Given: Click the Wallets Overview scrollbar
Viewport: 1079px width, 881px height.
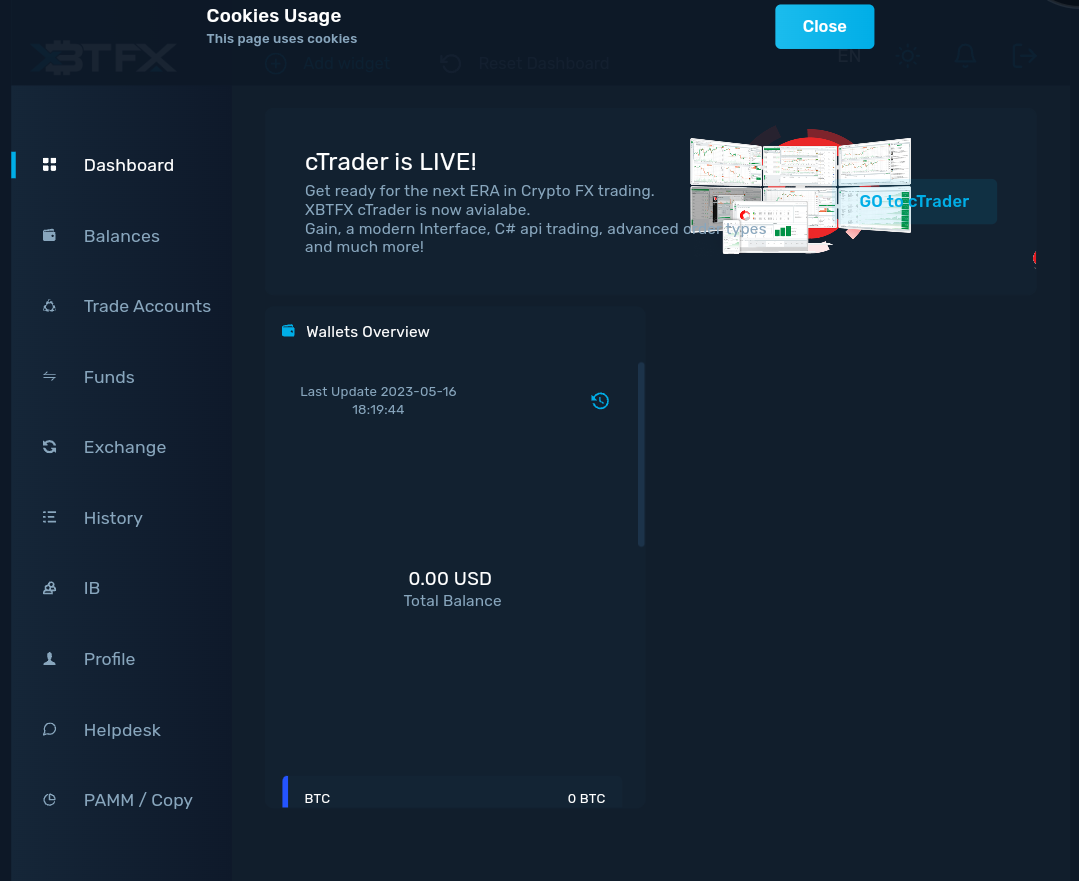Looking at the screenshot, I should pyautogui.click(x=641, y=454).
